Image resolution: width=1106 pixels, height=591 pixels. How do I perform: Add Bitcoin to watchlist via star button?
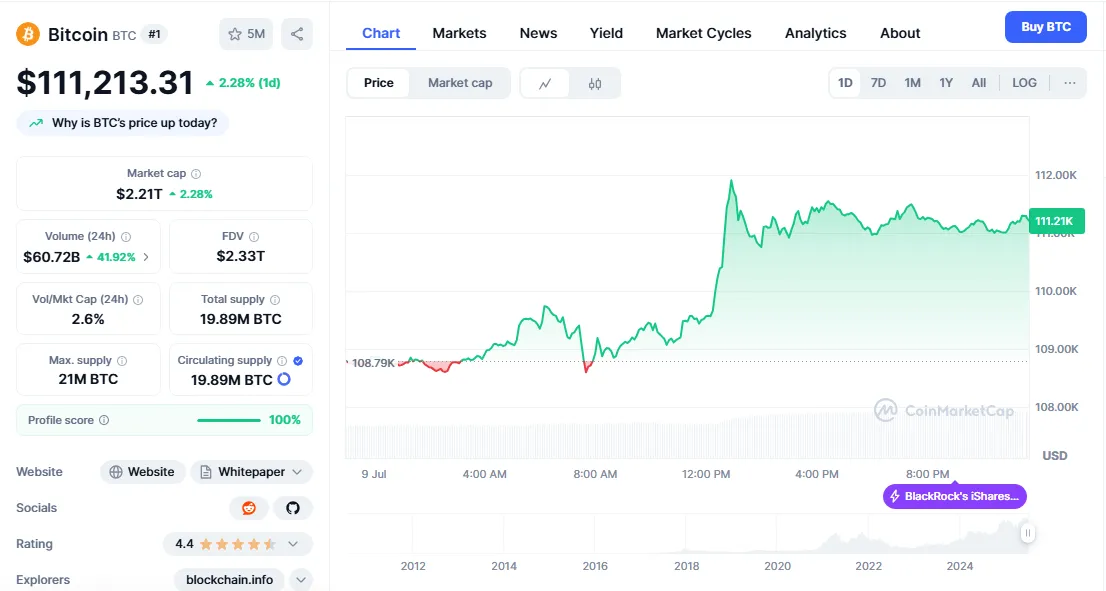click(x=245, y=34)
